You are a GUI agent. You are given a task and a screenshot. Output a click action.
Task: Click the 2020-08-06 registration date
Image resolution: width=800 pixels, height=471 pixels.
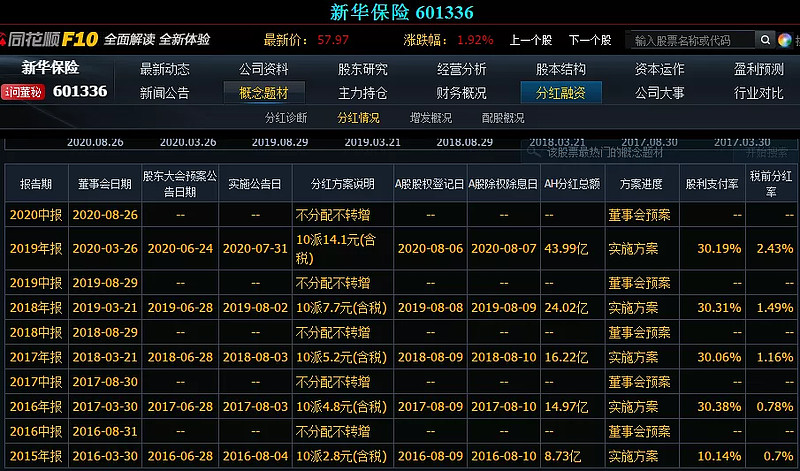(x=431, y=249)
